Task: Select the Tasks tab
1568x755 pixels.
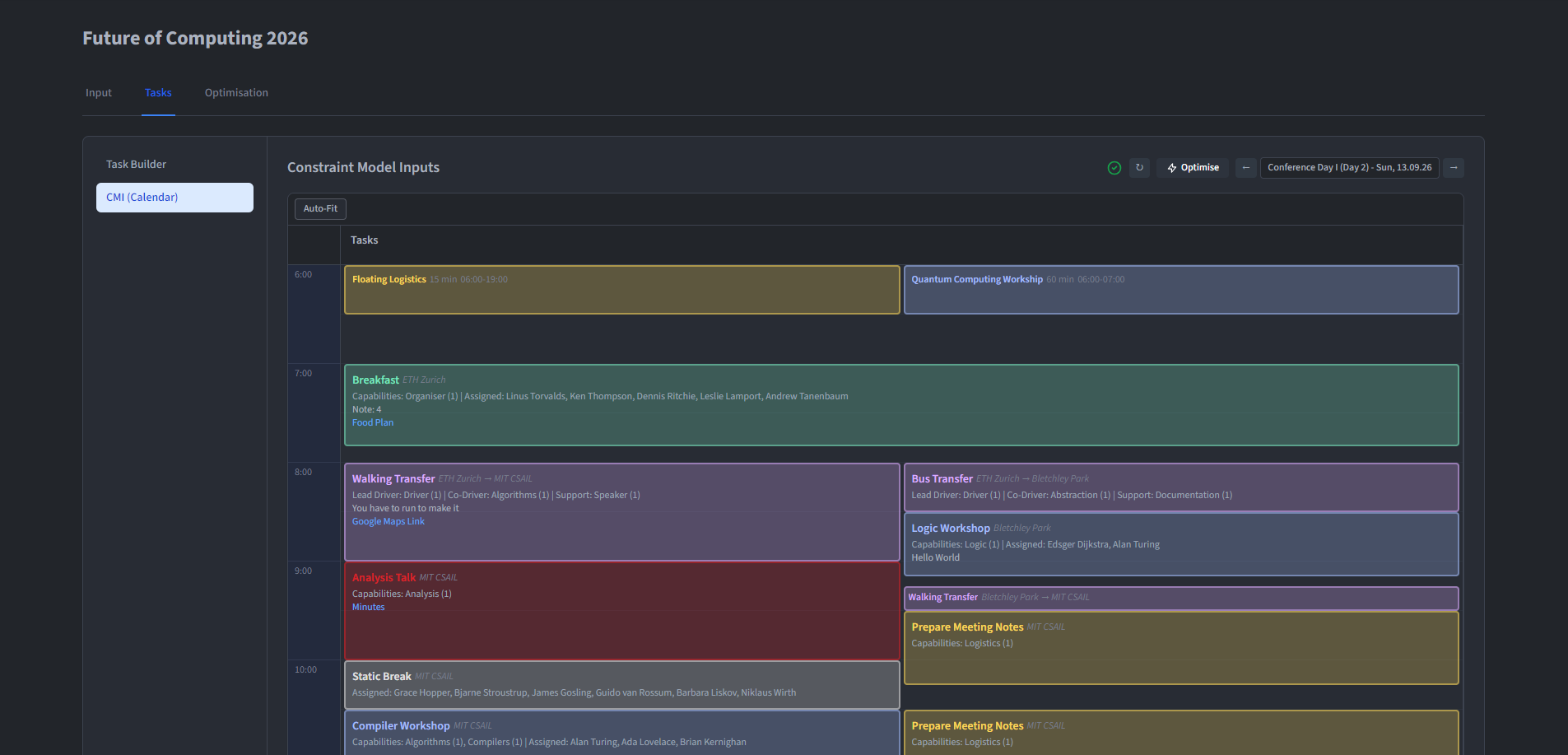Action: tap(158, 93)
